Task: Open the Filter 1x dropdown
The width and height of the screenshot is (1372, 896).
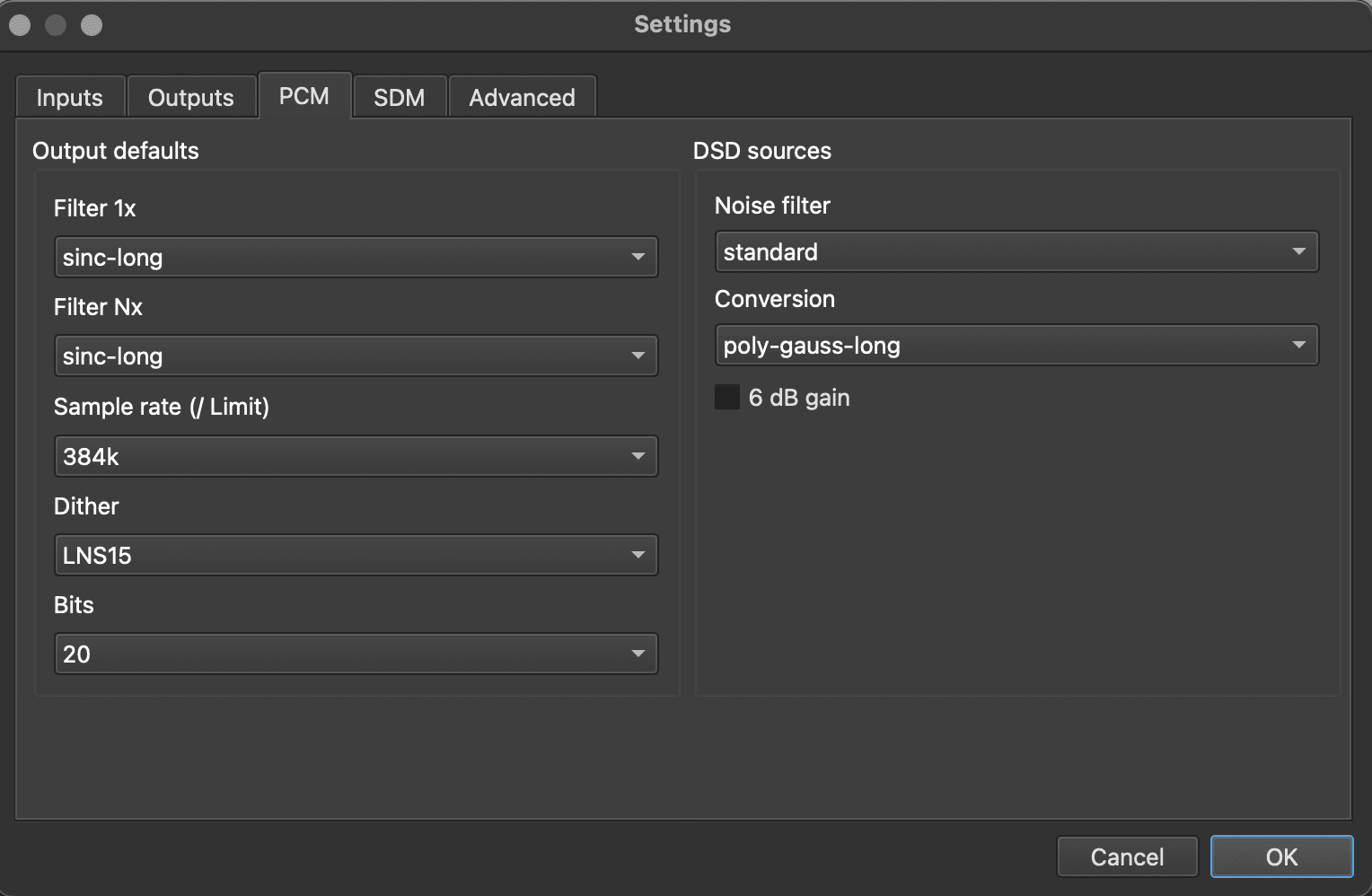Action: (x=356, y=258)
